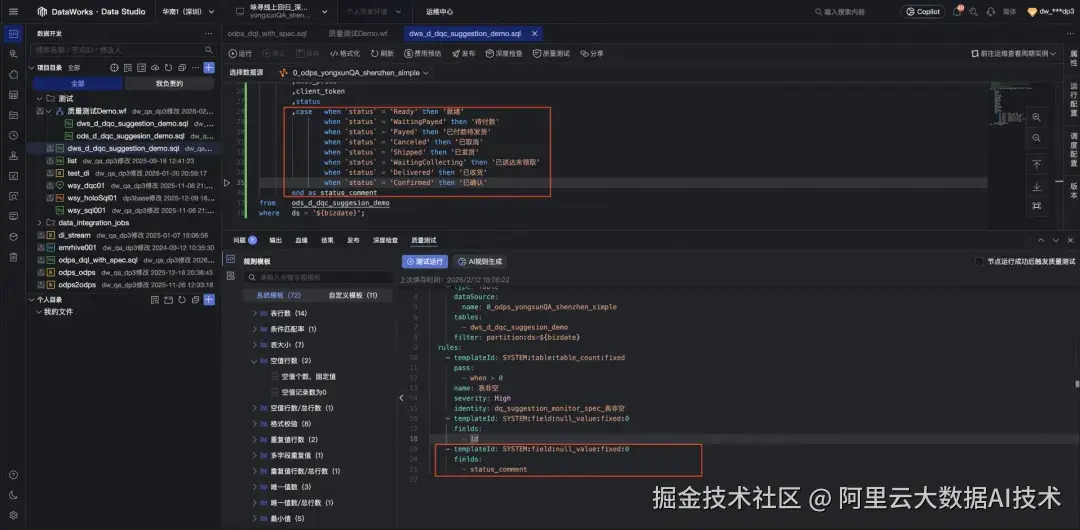Click the 格式化 format code button

pyautogui.click(x=345, y=53)
